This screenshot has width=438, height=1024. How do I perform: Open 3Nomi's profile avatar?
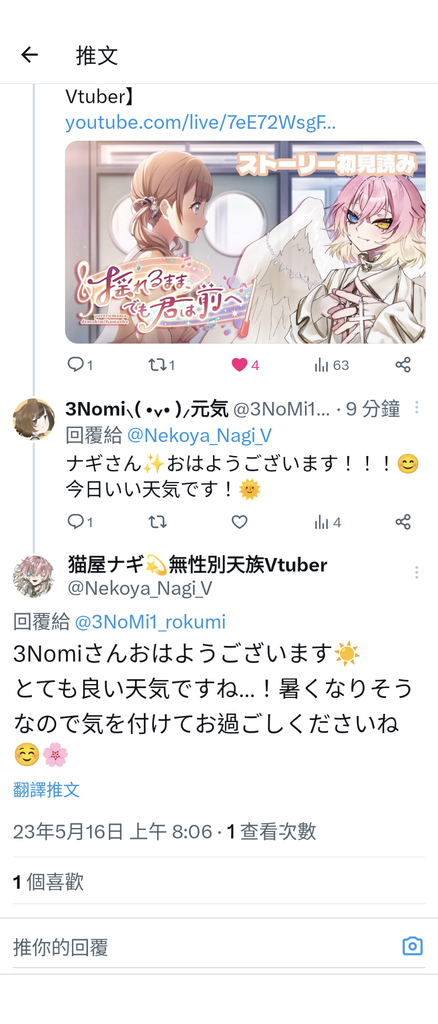pos(34,419)
